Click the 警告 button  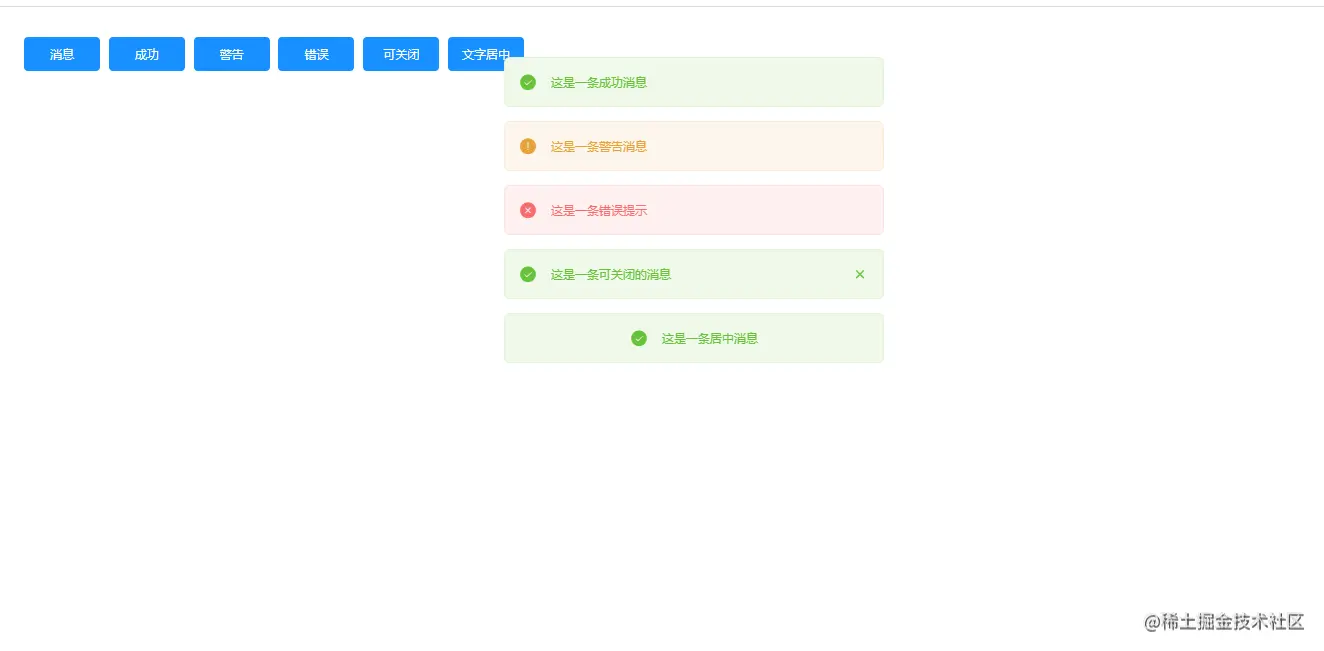pos(232,54)
